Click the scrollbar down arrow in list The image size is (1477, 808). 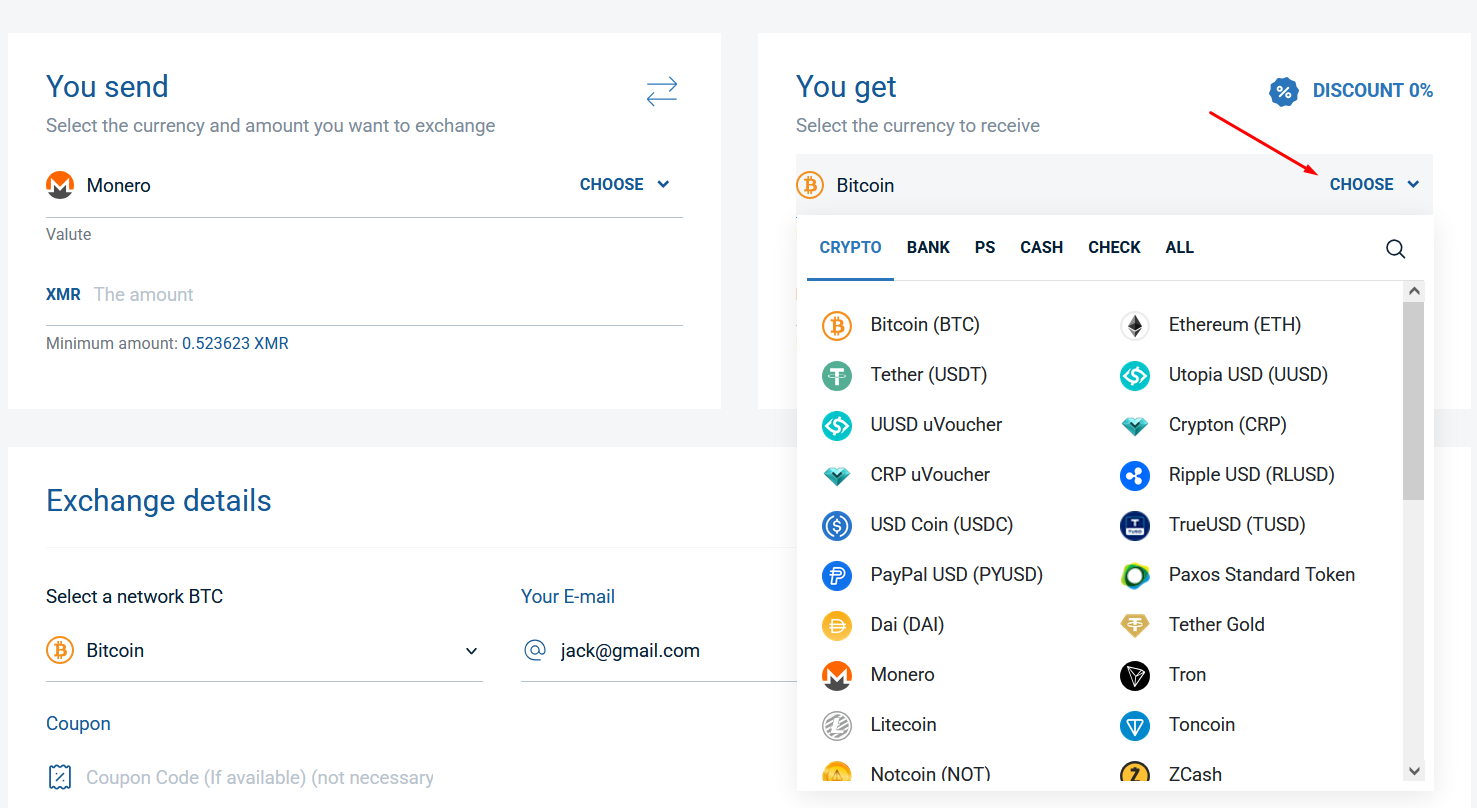tap(1413, 771)
